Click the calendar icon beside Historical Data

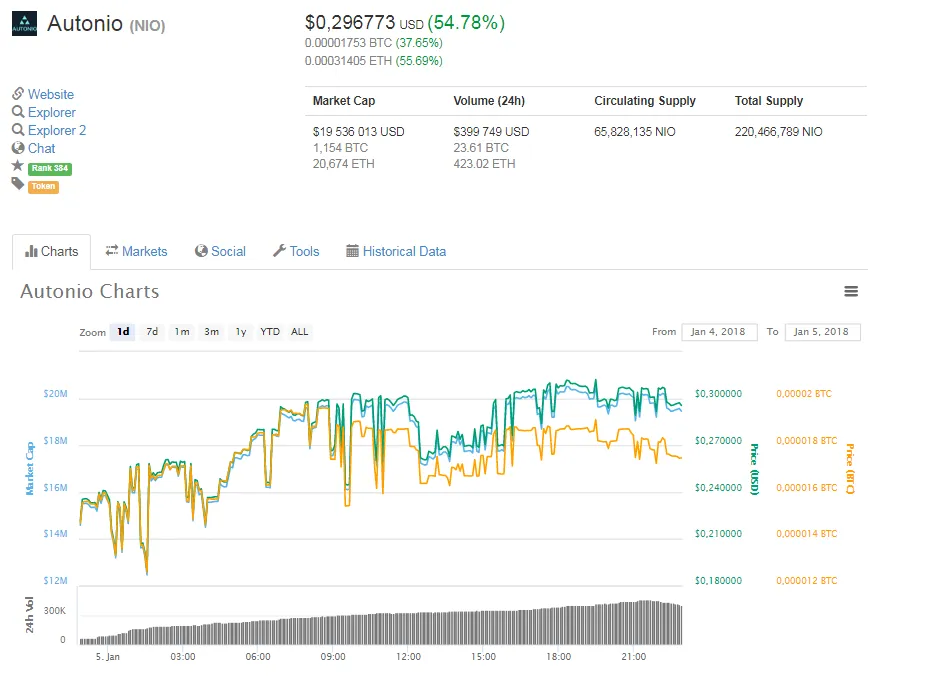[352, 251]
